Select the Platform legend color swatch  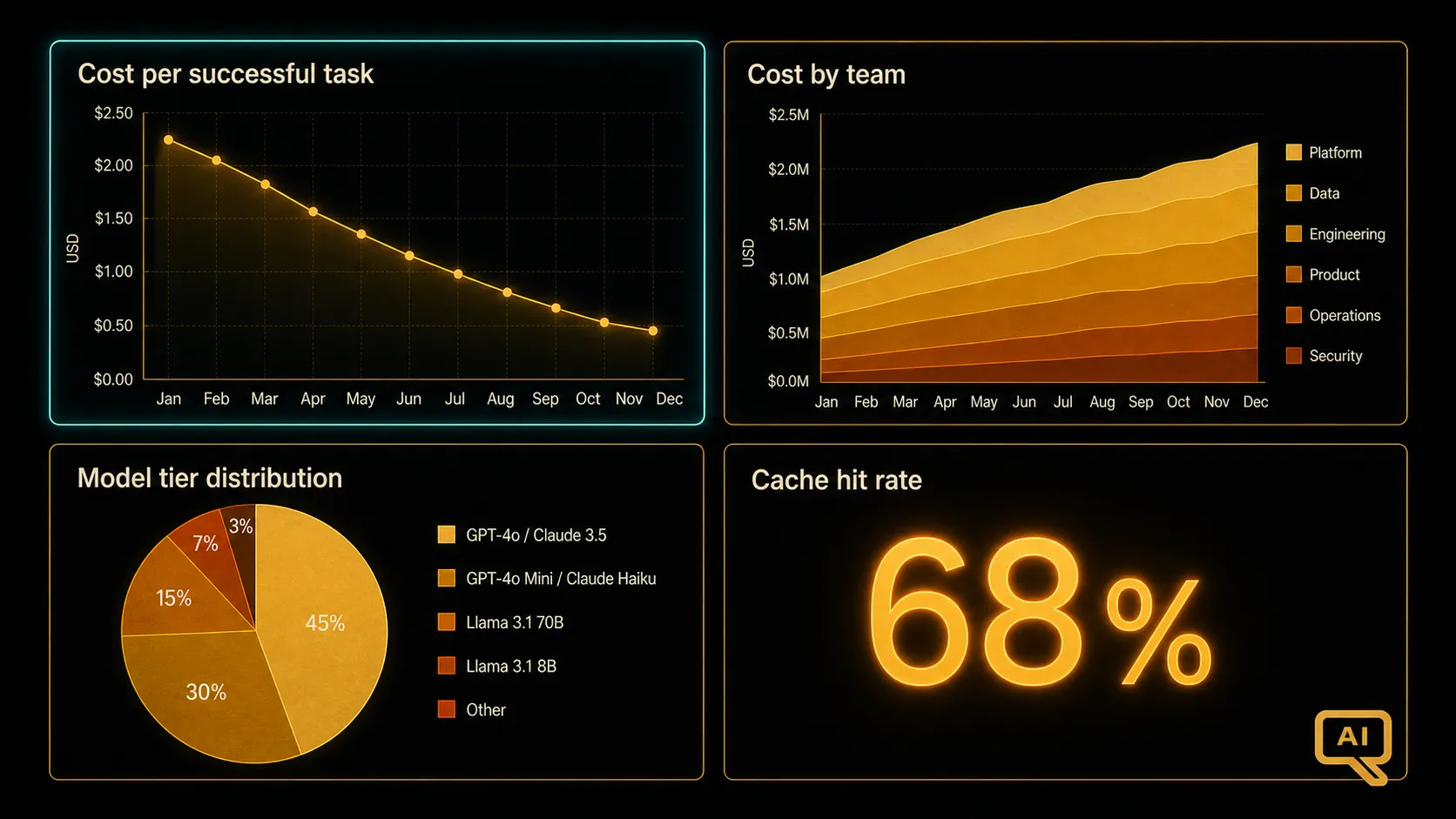point(1294,152)
